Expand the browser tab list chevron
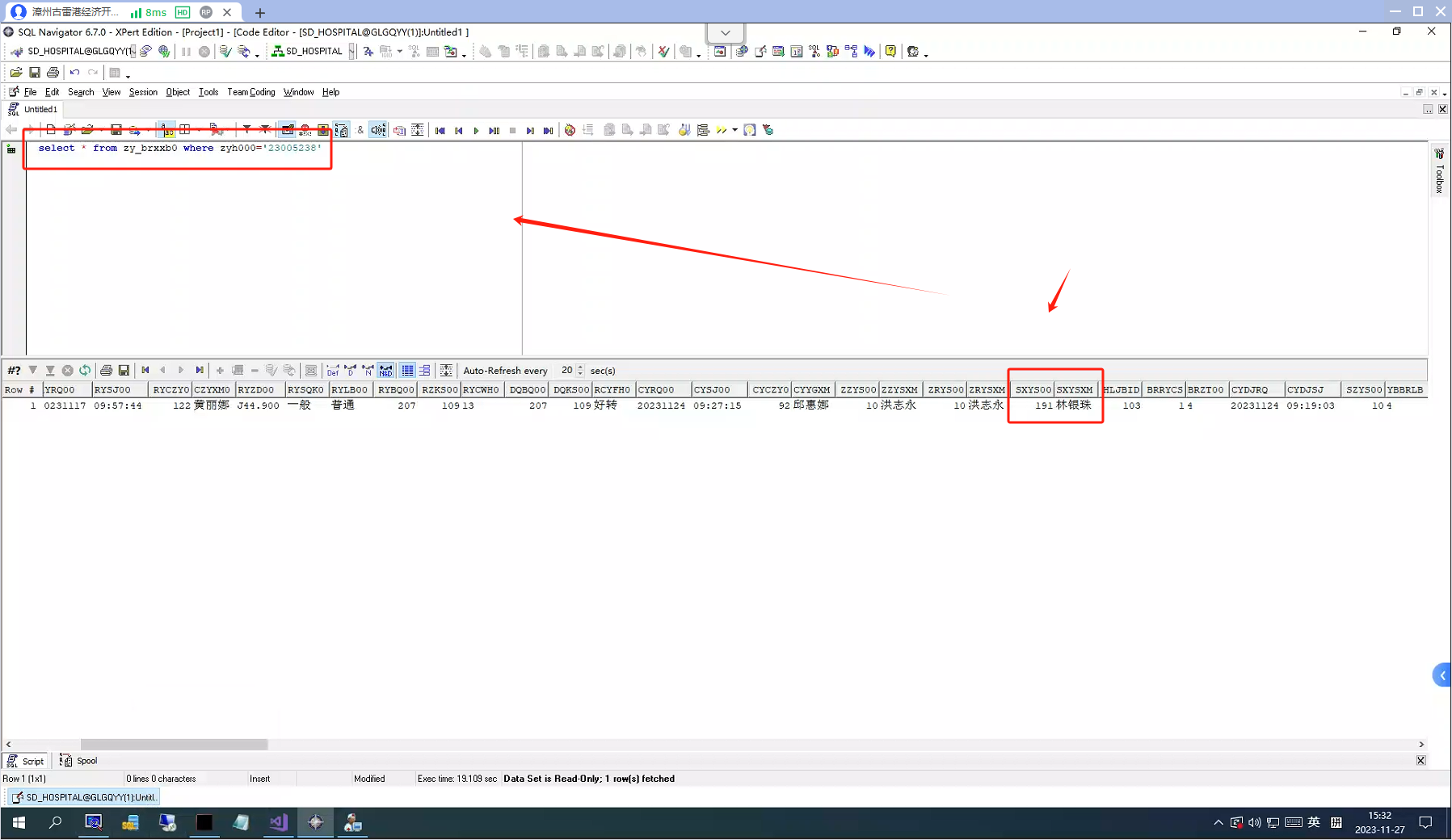This screenshot has height=840, width=1452. [x=726, y=33]
